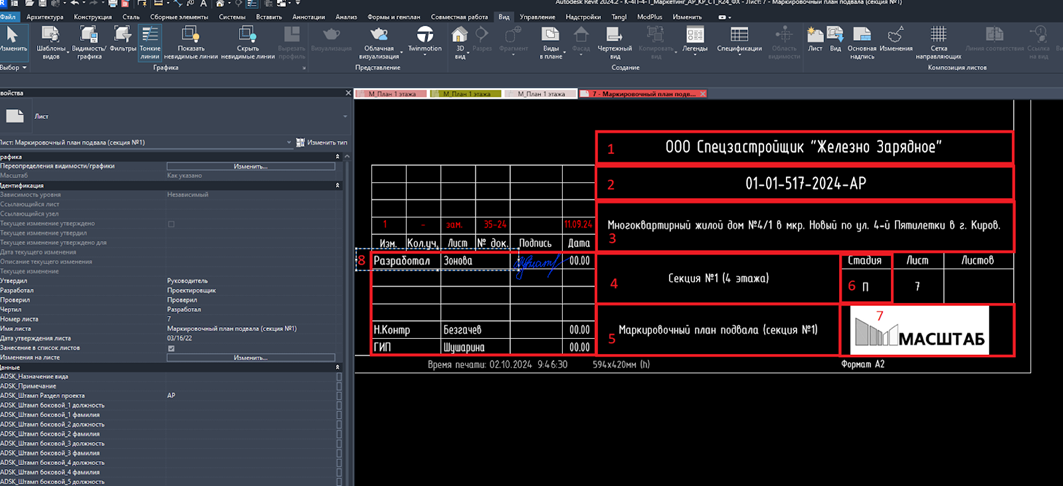Toggle checkbox in ADSK_Штамп Раздел проекта row
Image resolution: width=1063 pixels, height=486 pixels.
(339, 395)
